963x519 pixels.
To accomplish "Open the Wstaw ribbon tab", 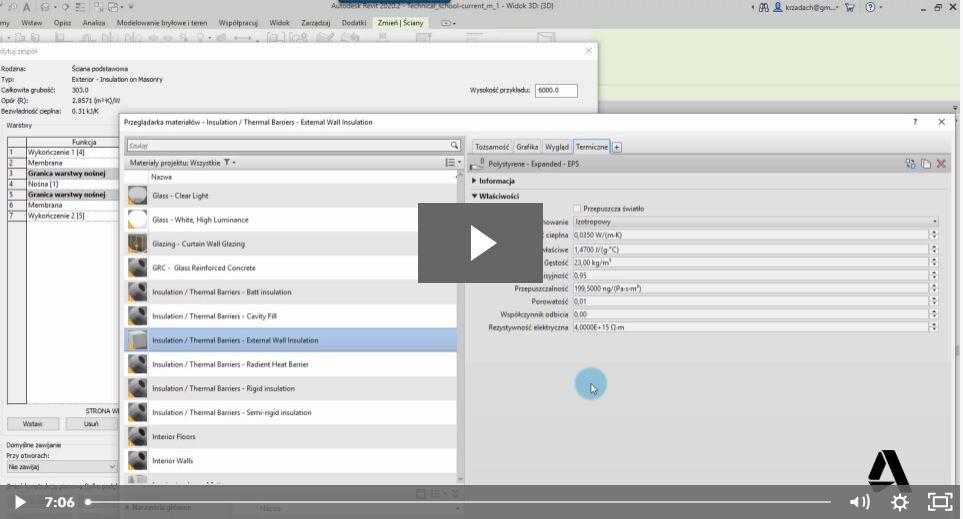I will [x=32, y=23].
